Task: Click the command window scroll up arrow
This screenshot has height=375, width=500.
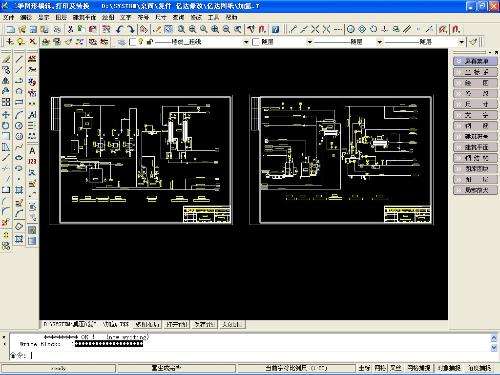Action: [x=494, y=338]
